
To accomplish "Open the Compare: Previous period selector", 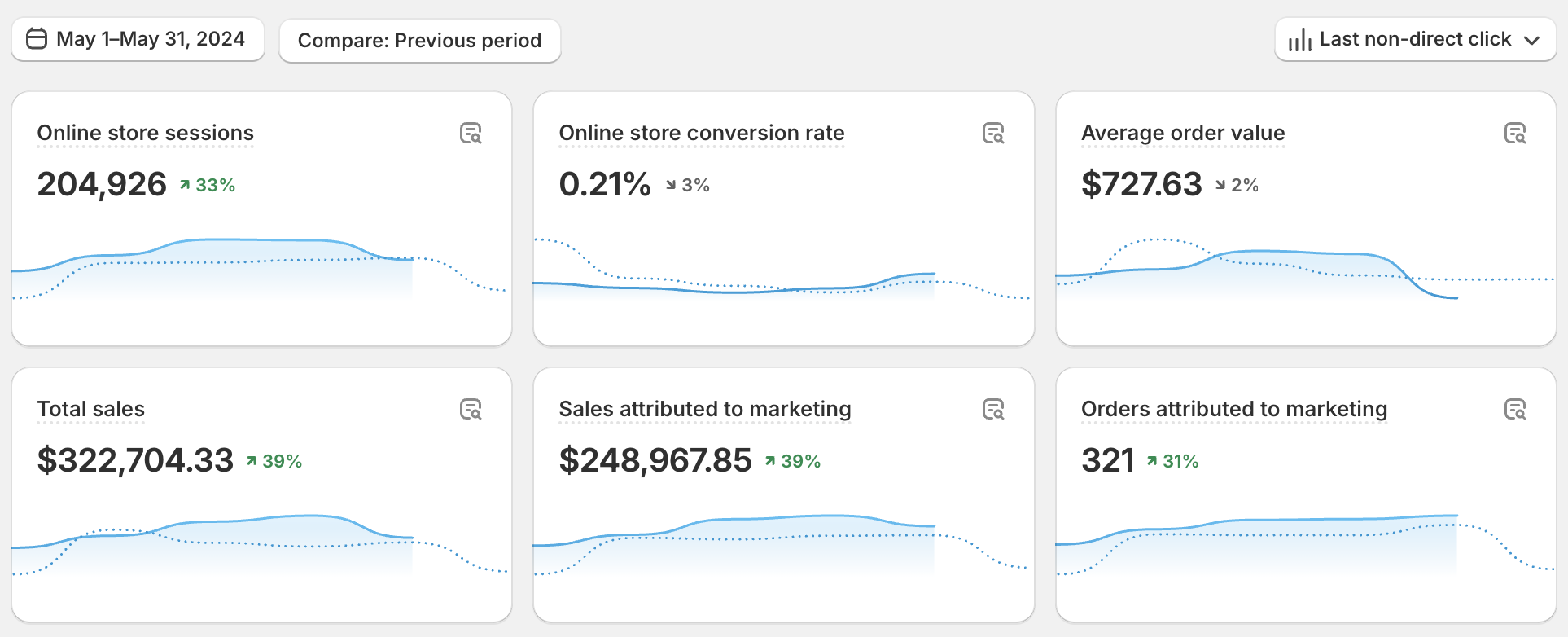I will click(x=419, y=41).
